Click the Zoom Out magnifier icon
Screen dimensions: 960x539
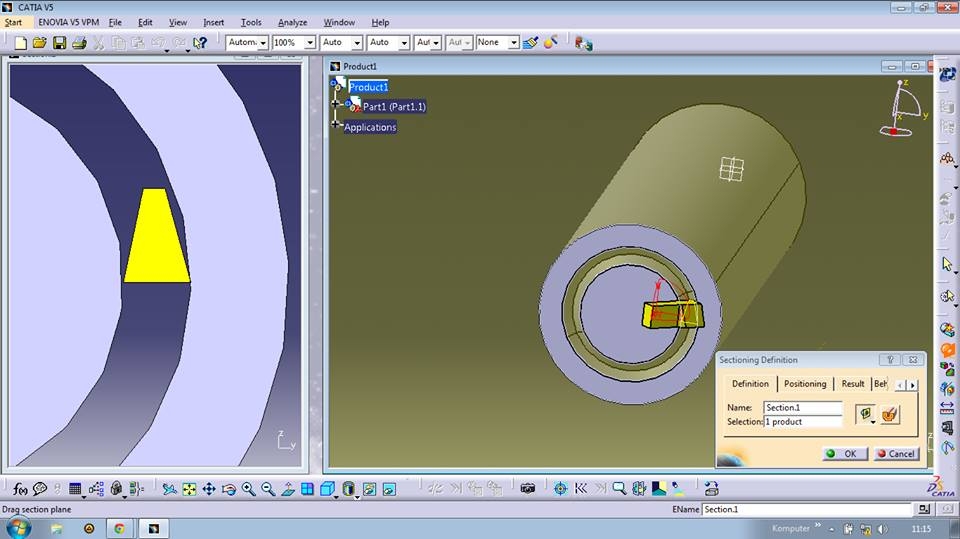coord(268,489)
